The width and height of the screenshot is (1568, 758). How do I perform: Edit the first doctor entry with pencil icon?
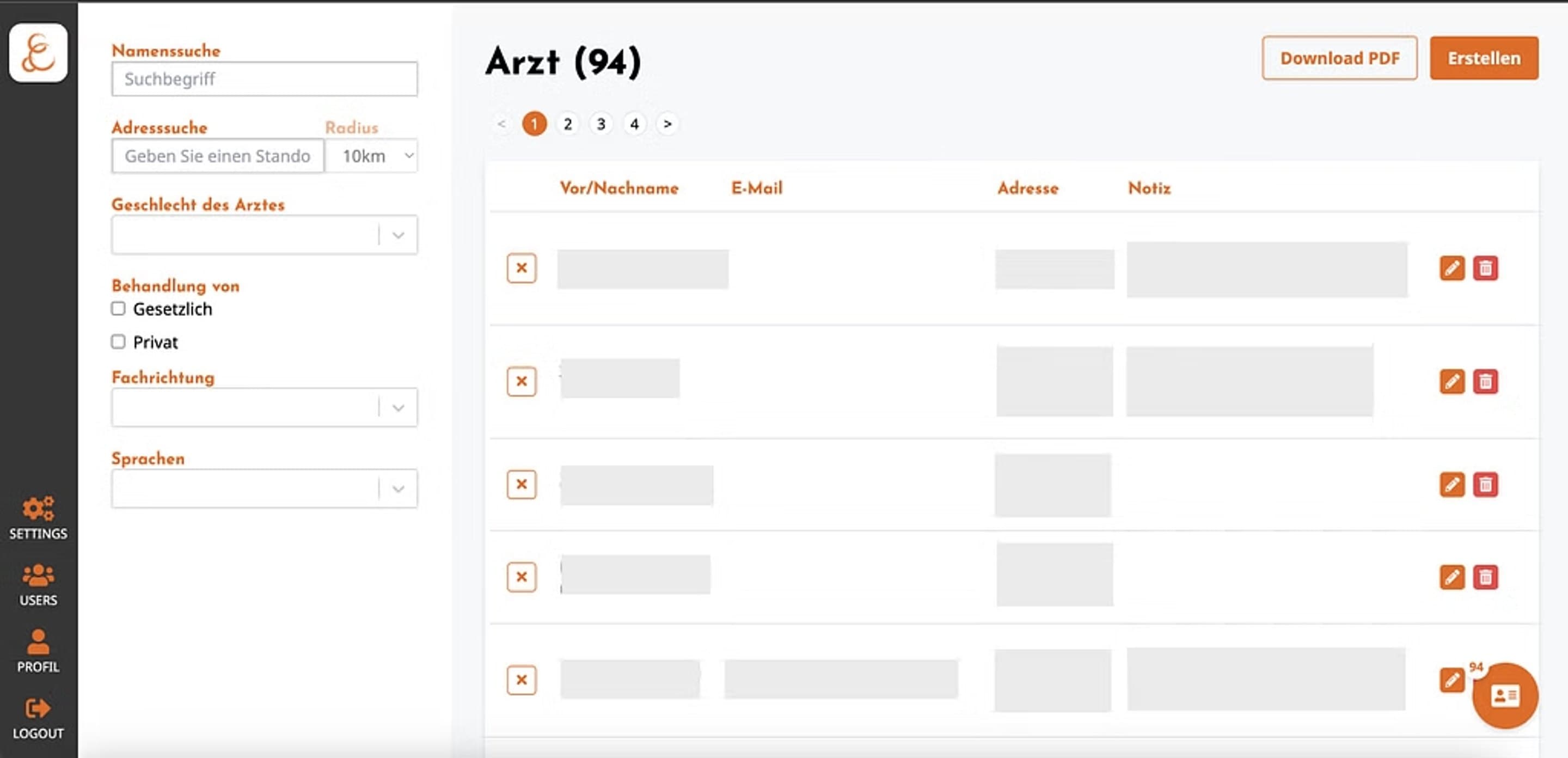pyautogui.click(x=1451, y=268)
